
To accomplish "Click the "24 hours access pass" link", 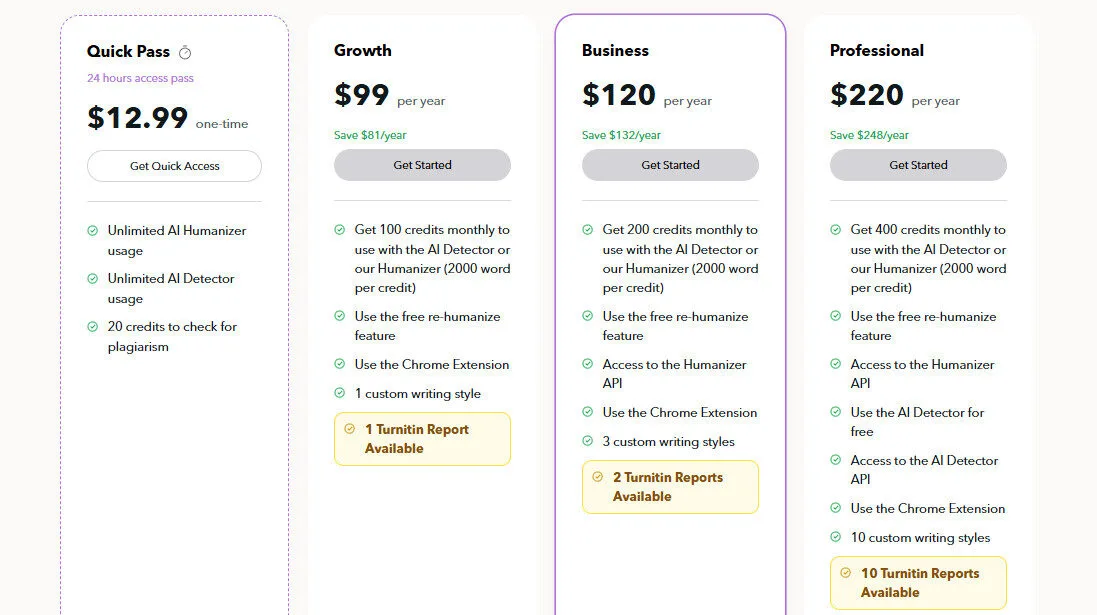I will tap(140, 78).
